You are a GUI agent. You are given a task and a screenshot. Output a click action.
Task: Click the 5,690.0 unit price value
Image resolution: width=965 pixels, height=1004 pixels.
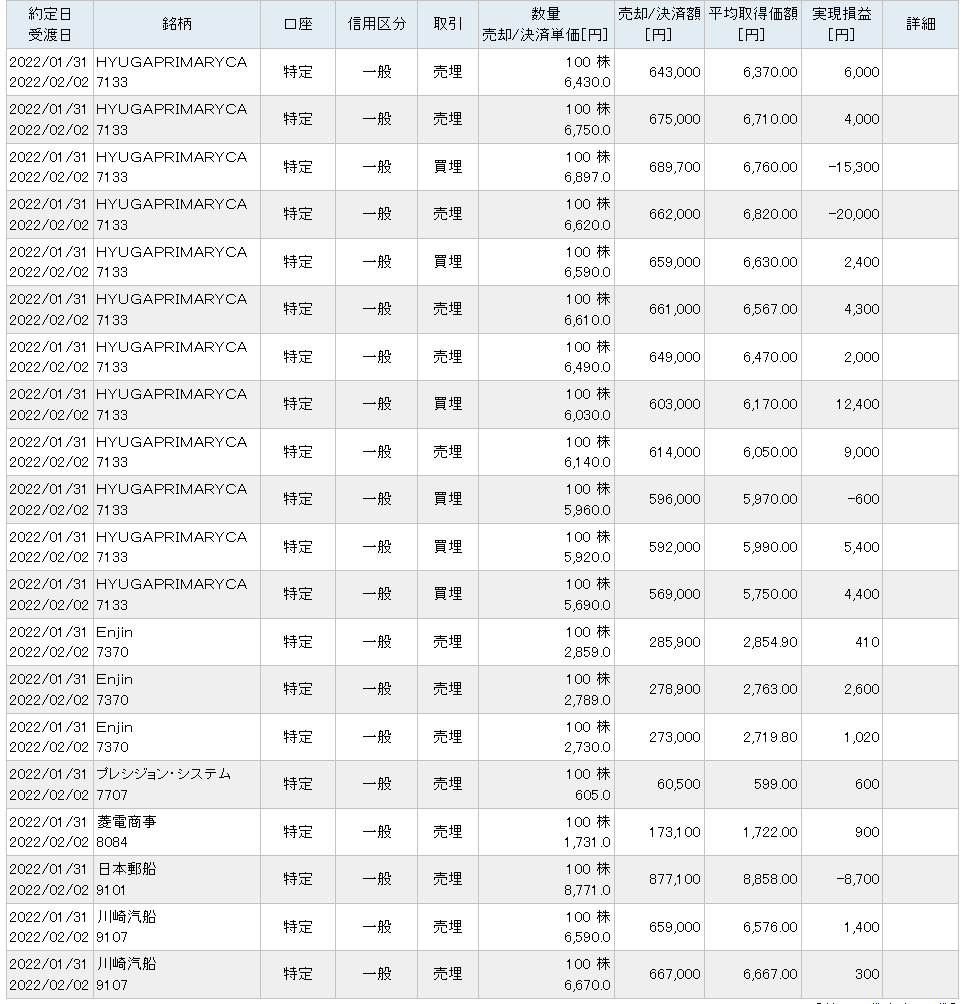click(x=587, y=605)
